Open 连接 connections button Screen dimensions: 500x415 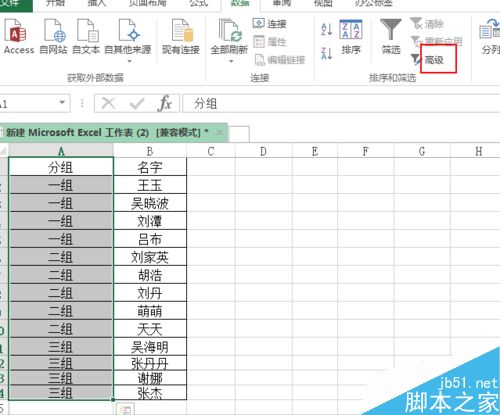pos(270,23)
